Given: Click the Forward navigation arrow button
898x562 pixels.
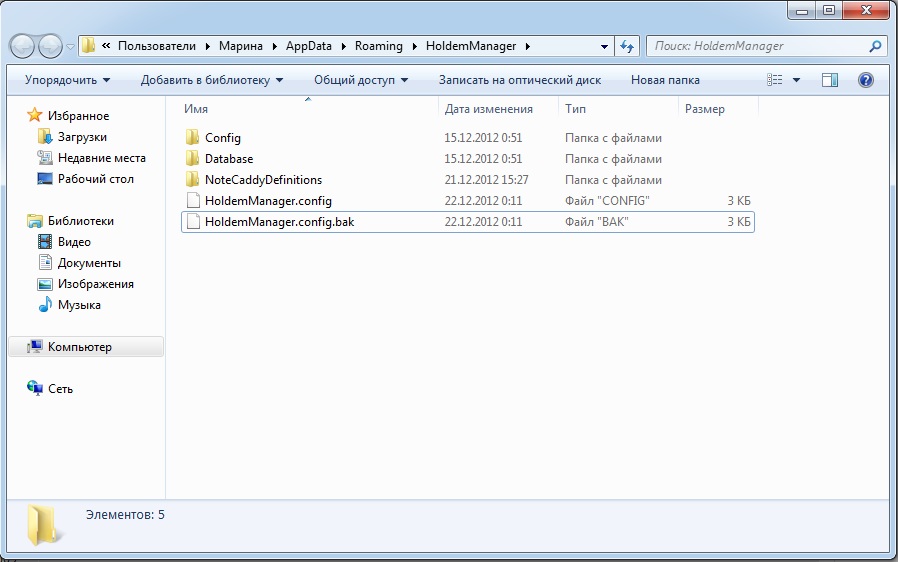Looking at the screenshot, I should [50, 46].
